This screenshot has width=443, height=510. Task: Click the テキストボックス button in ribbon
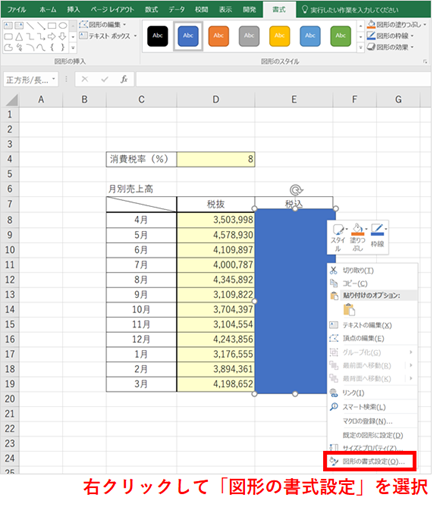[x=108, y=36]
